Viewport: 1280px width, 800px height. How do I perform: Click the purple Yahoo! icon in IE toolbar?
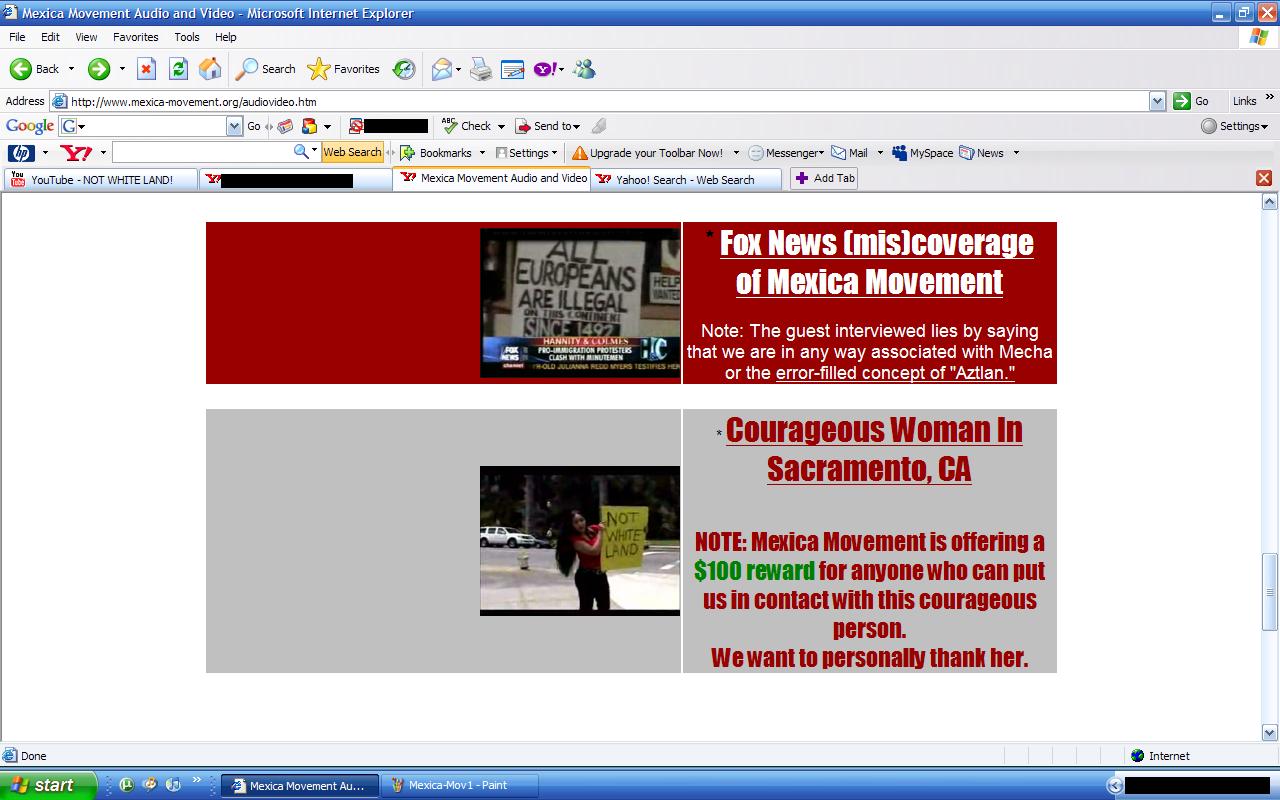tap(545, 69)
